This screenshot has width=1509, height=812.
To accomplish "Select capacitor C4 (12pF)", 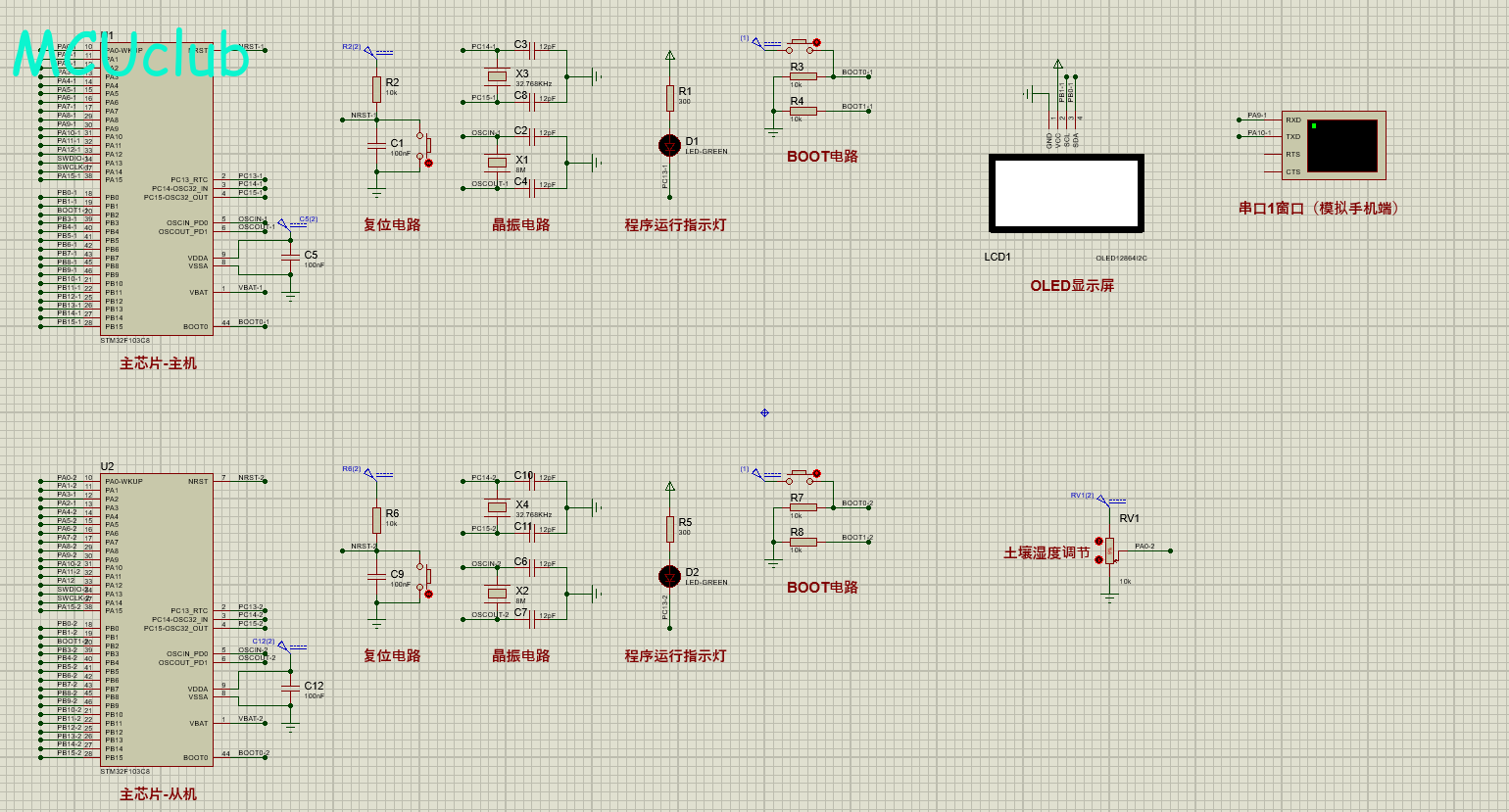I will pyautogui.click(x=531, y=186).
